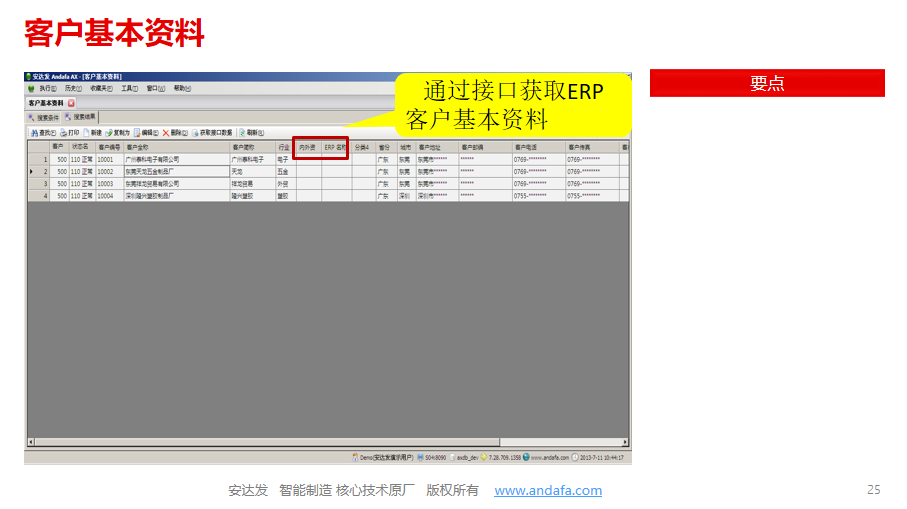Click the horizontal scrollbar right arrow
907x509 pixels.
[x=626, y=441]
